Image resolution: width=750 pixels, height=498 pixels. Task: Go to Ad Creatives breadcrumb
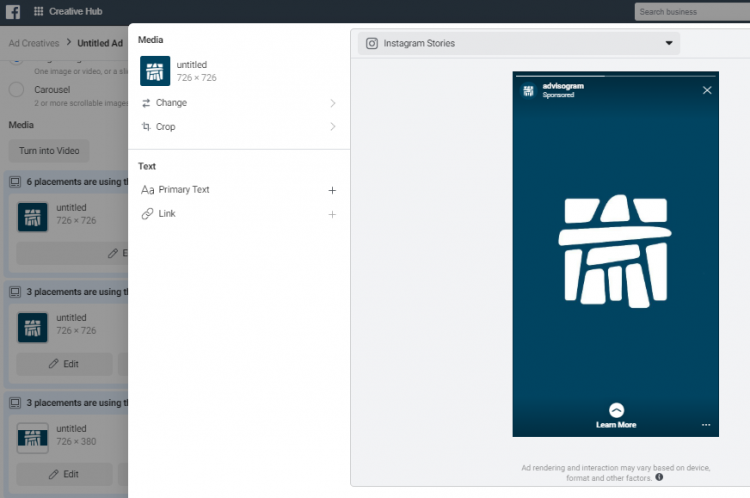click(x=34, y=43)
